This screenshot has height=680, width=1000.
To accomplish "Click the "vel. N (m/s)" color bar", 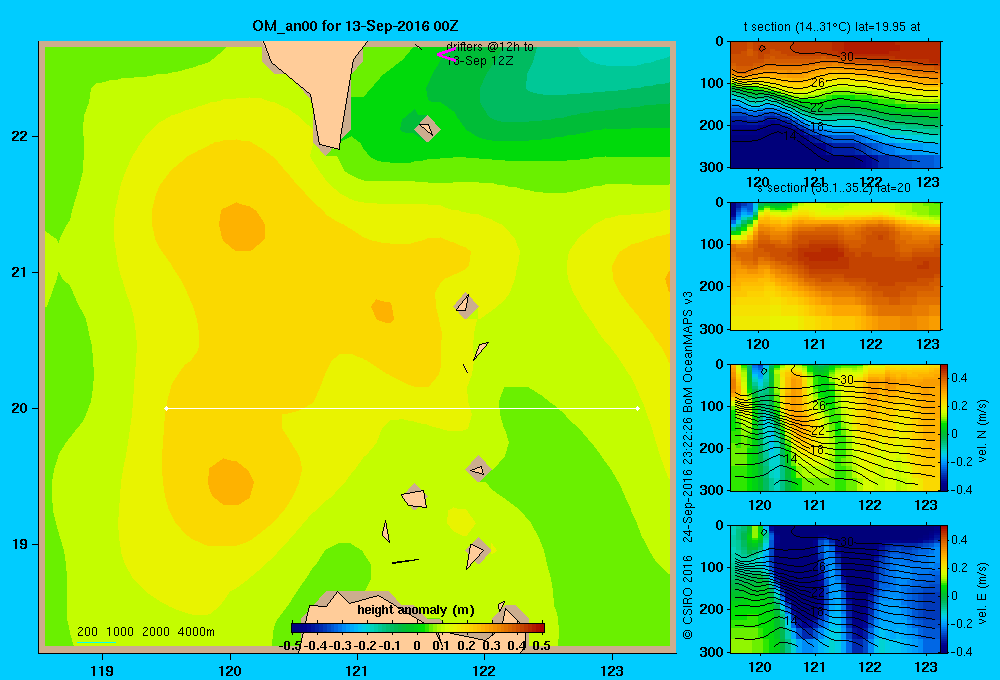I will pos(945,427).
